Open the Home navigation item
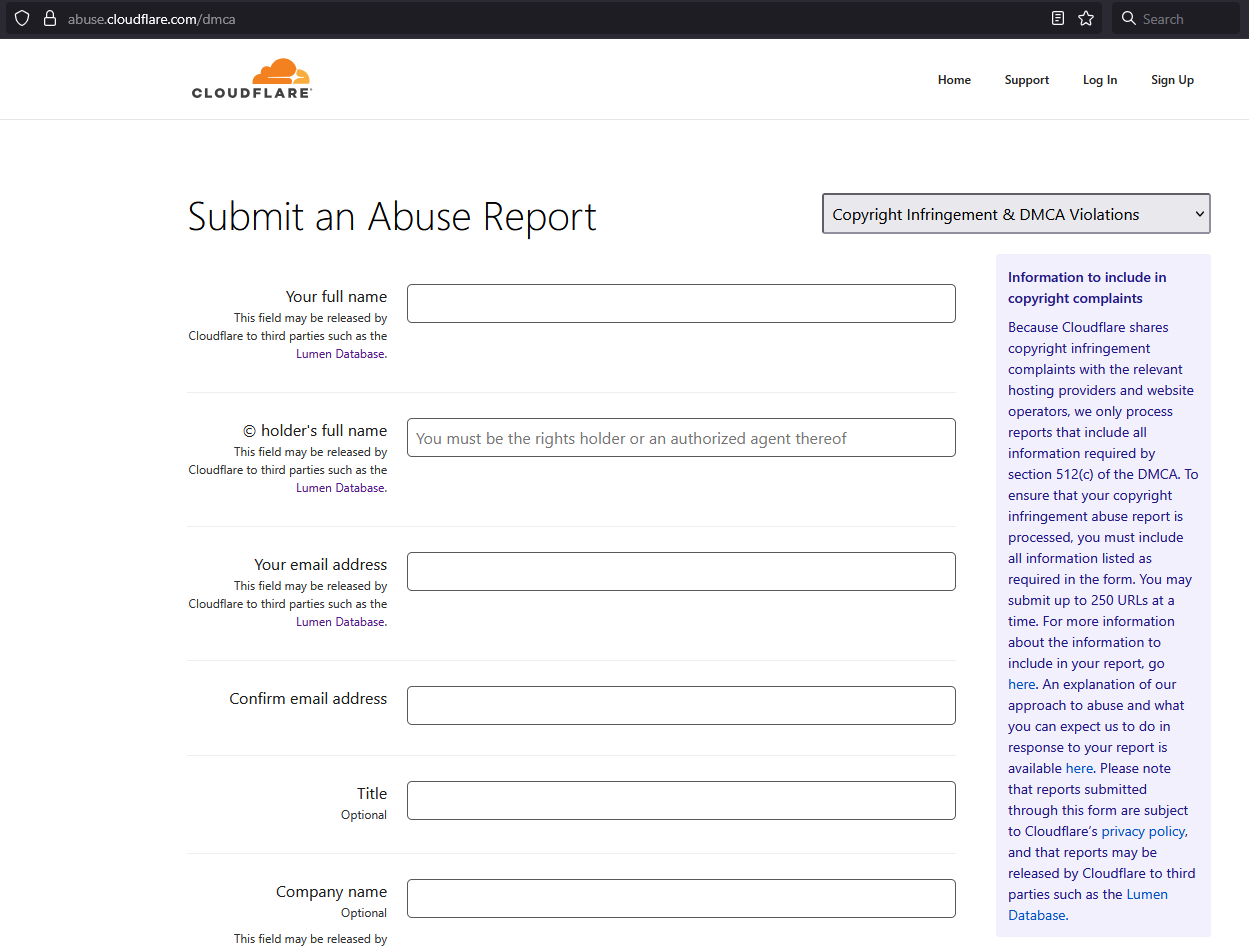 click(954, 80)
